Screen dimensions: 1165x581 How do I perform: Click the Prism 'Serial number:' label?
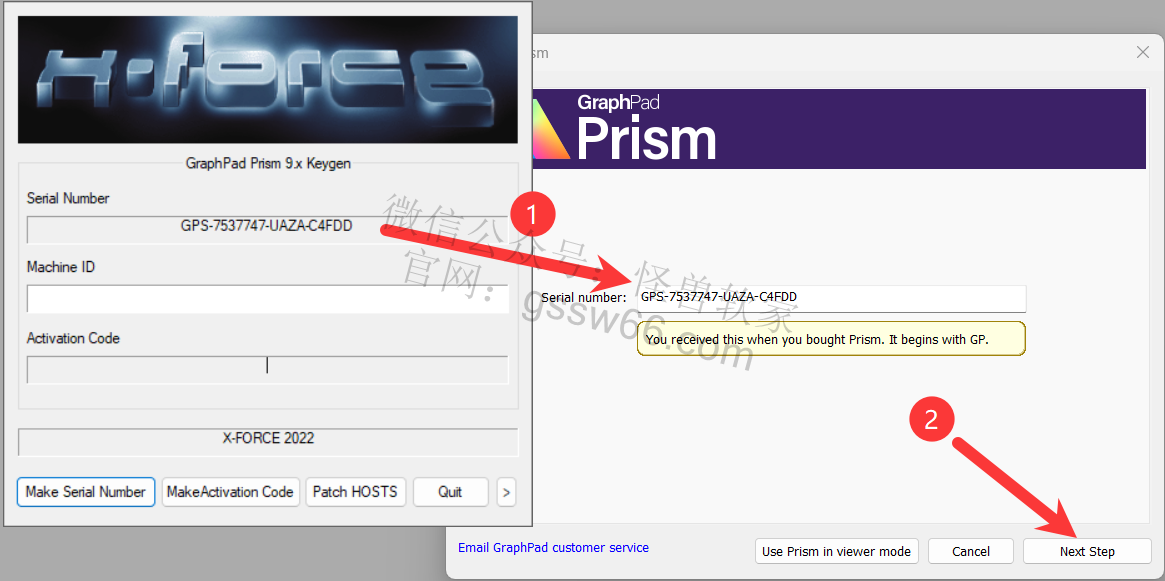tap(584, 297)
